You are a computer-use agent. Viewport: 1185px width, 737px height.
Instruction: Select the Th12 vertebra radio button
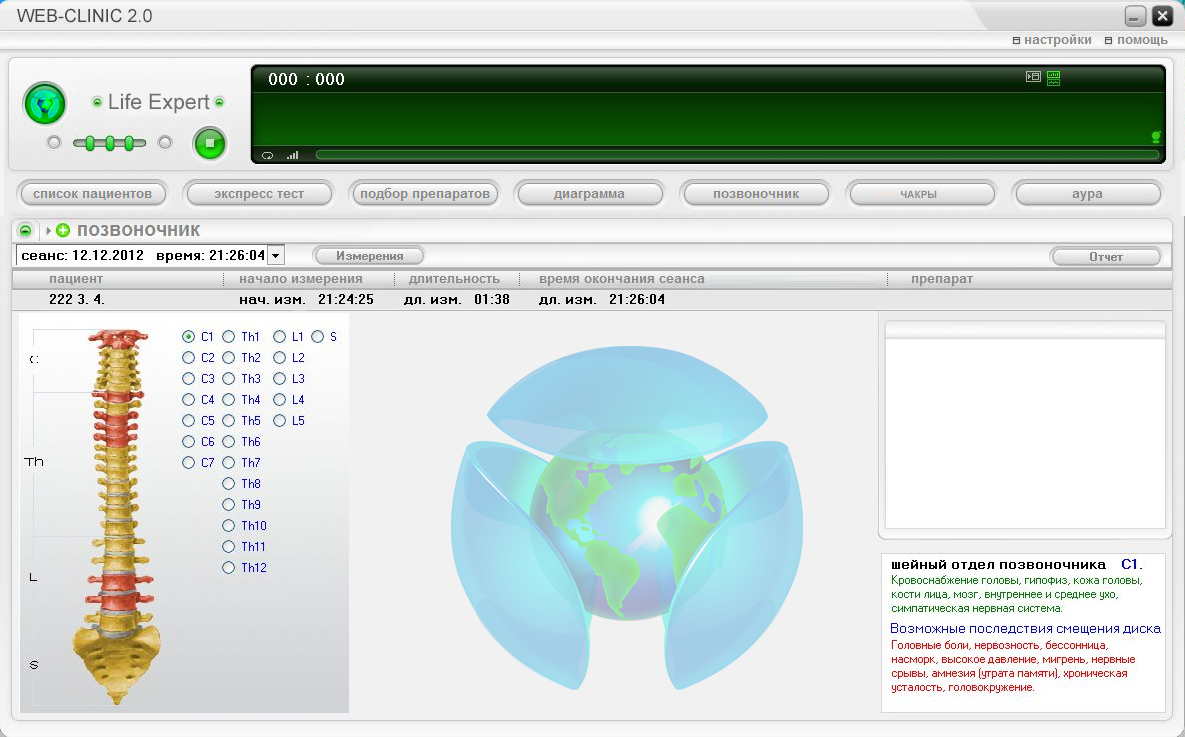(229, 568)
